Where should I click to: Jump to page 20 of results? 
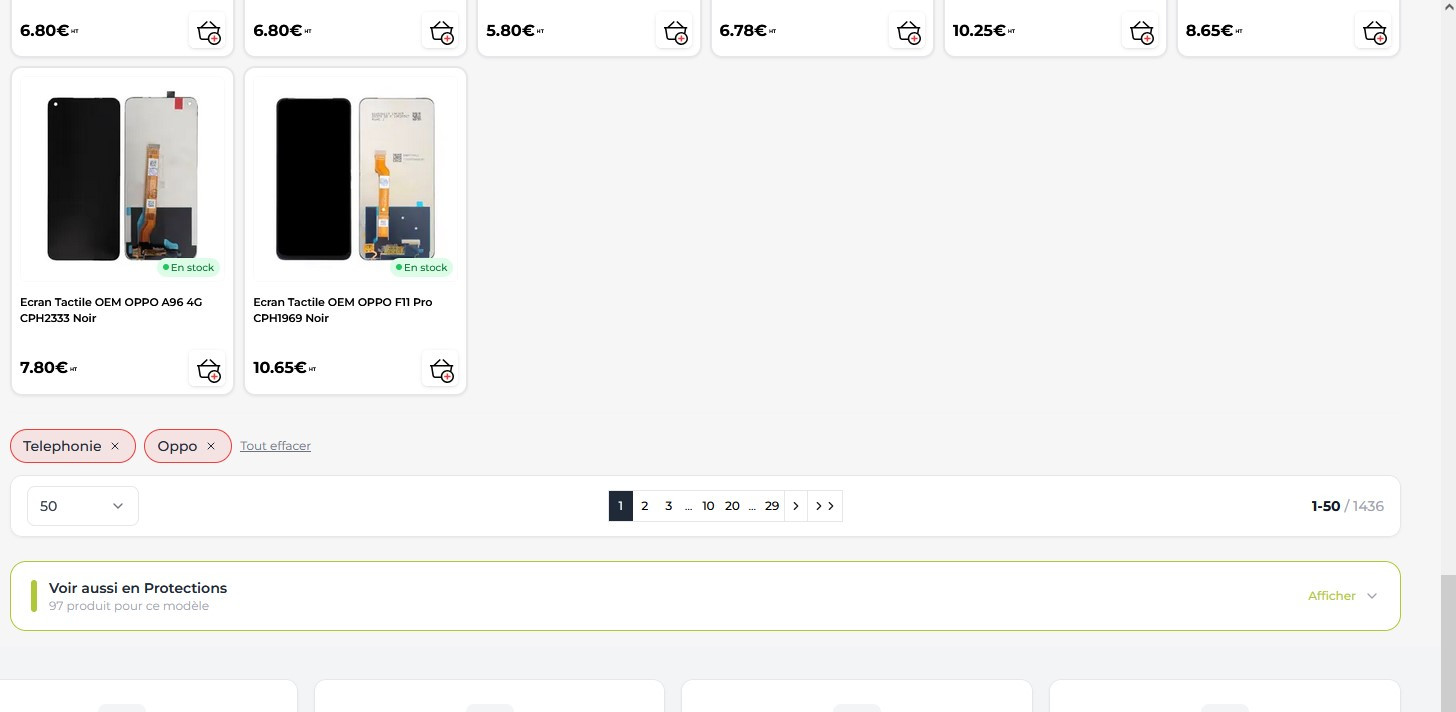click(x=732, y=506)
